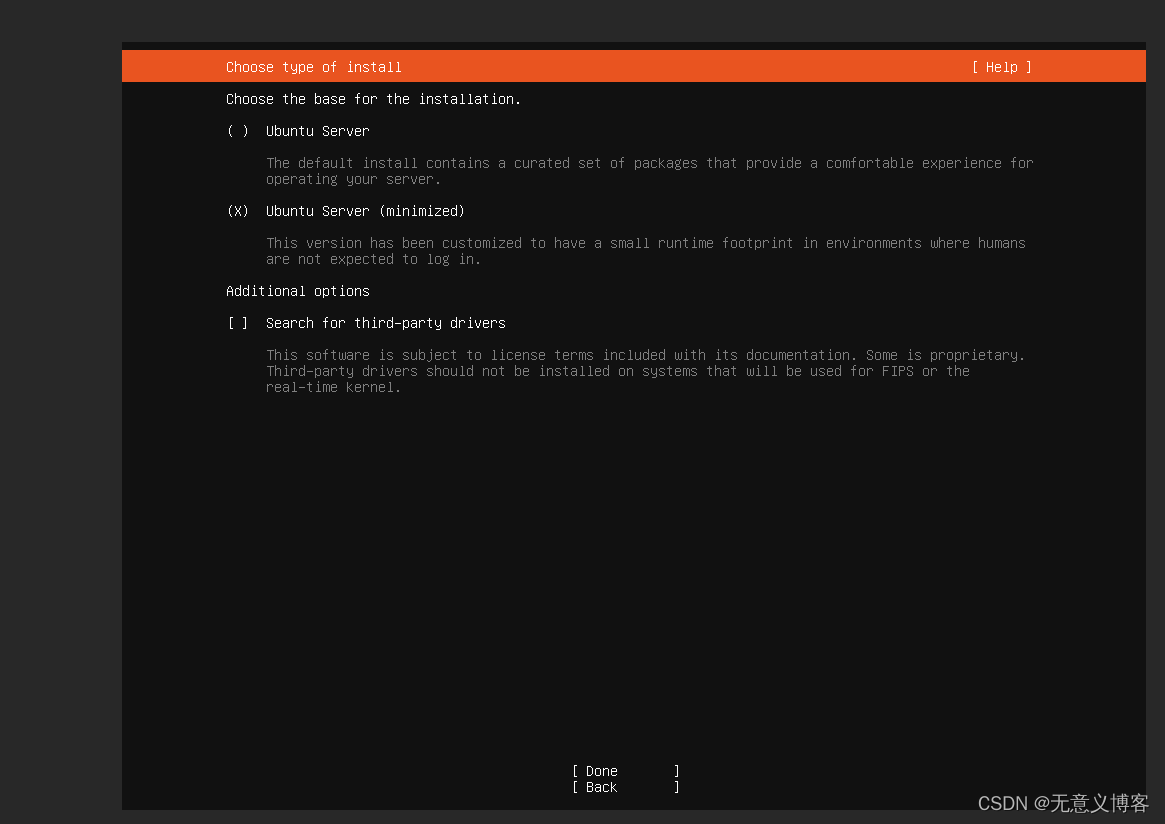The height and width of the screenshot is (824, 1165).
Task: Click the Additional options heading
Action: 297,291
